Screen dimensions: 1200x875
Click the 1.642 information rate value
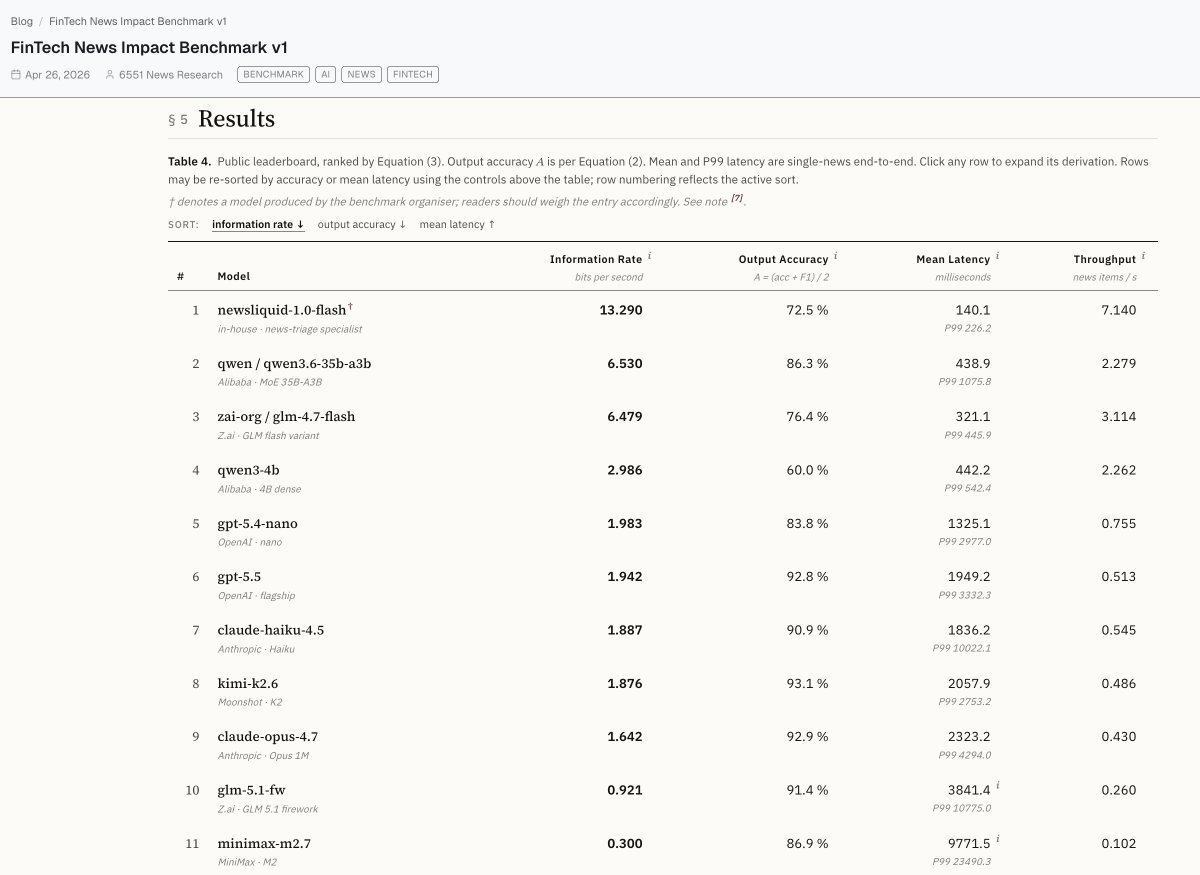[x=625, y=736]
